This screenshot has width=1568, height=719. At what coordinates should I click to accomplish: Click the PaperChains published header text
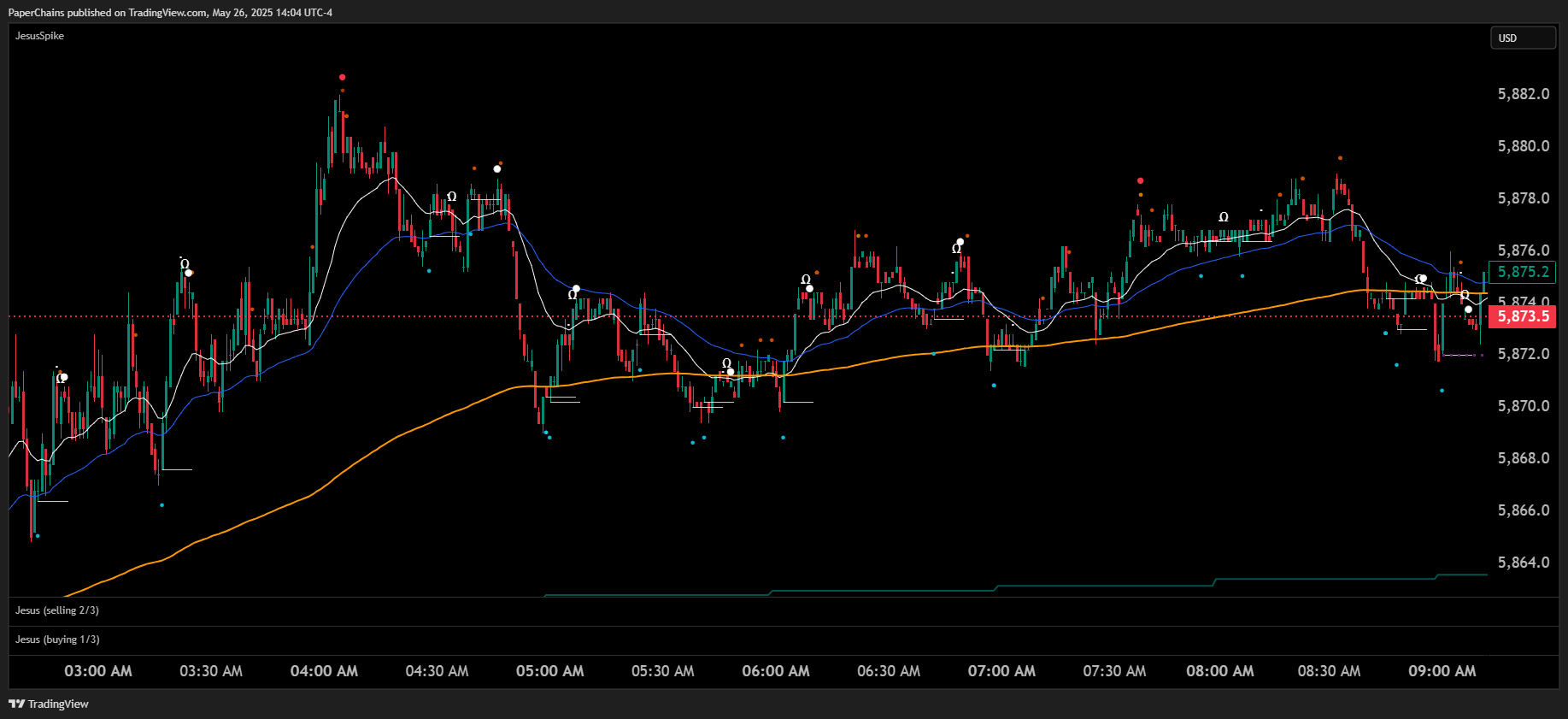170,13
